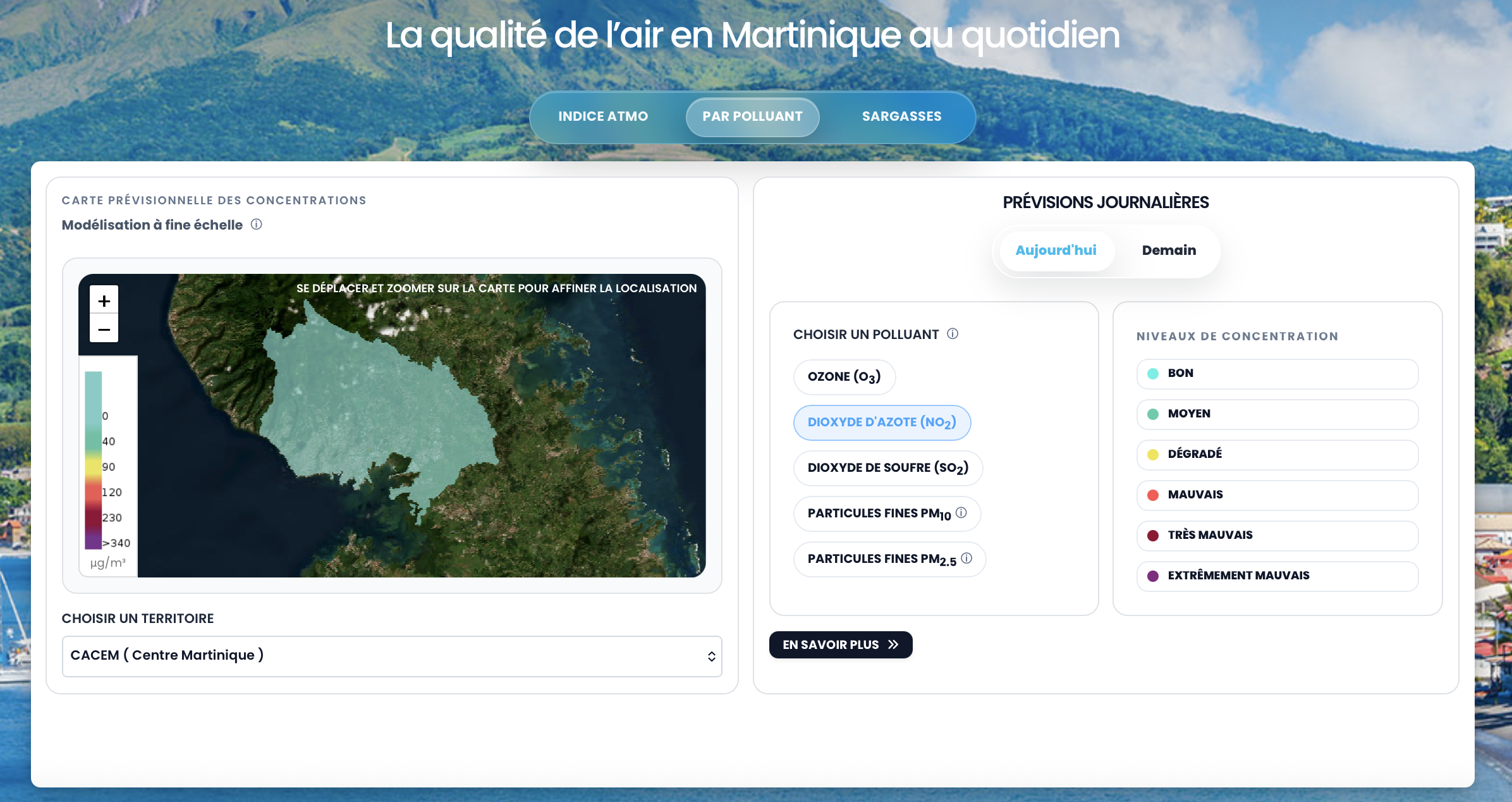Select Ozone (O3) pollutant
This screenshot has height=802, width=1512.
(844, 377)
